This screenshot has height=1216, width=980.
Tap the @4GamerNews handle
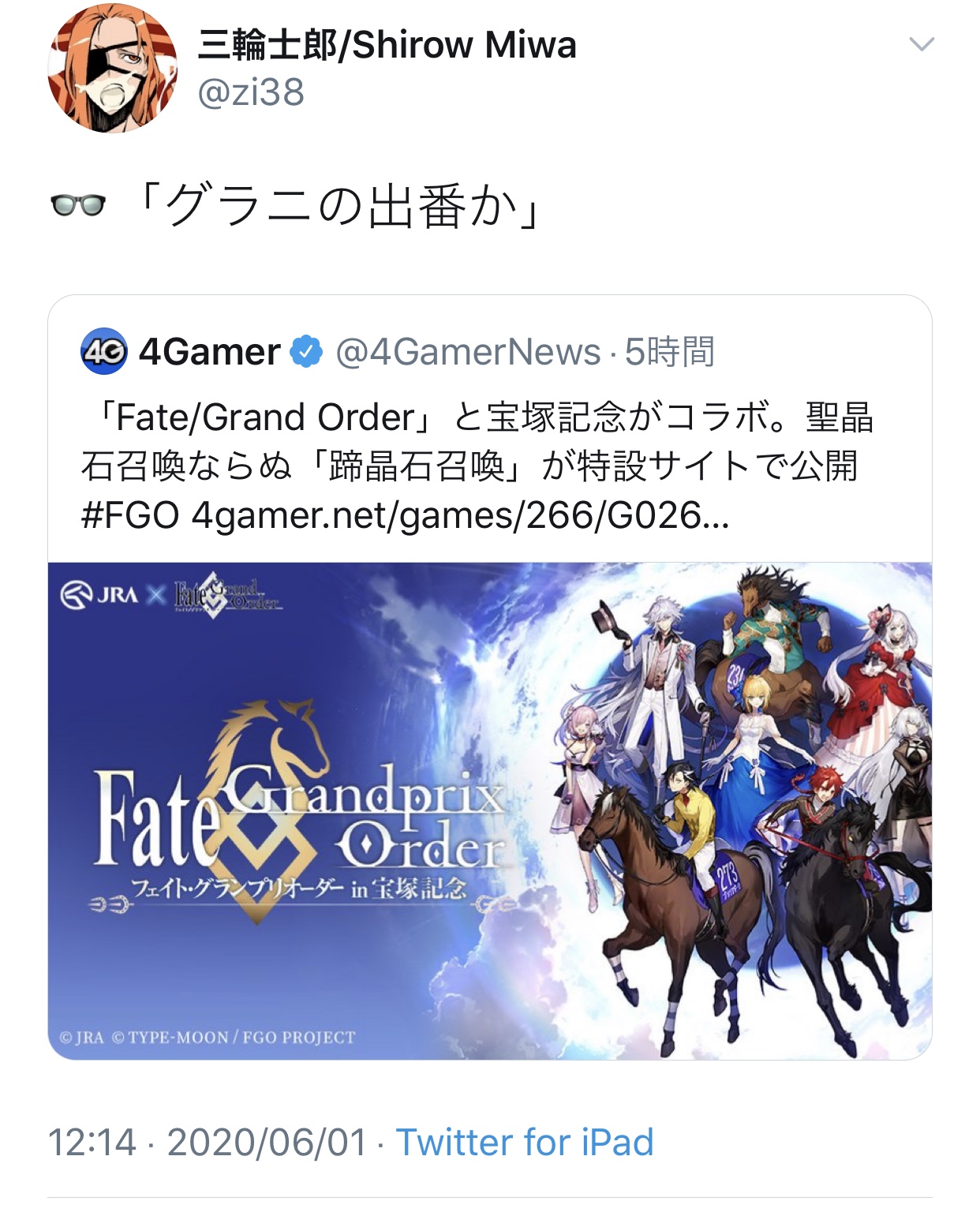468,352
